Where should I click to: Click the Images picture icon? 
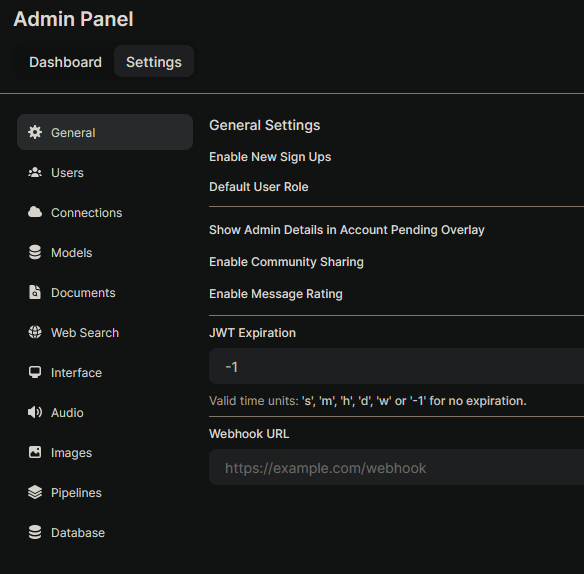point(35,452)
